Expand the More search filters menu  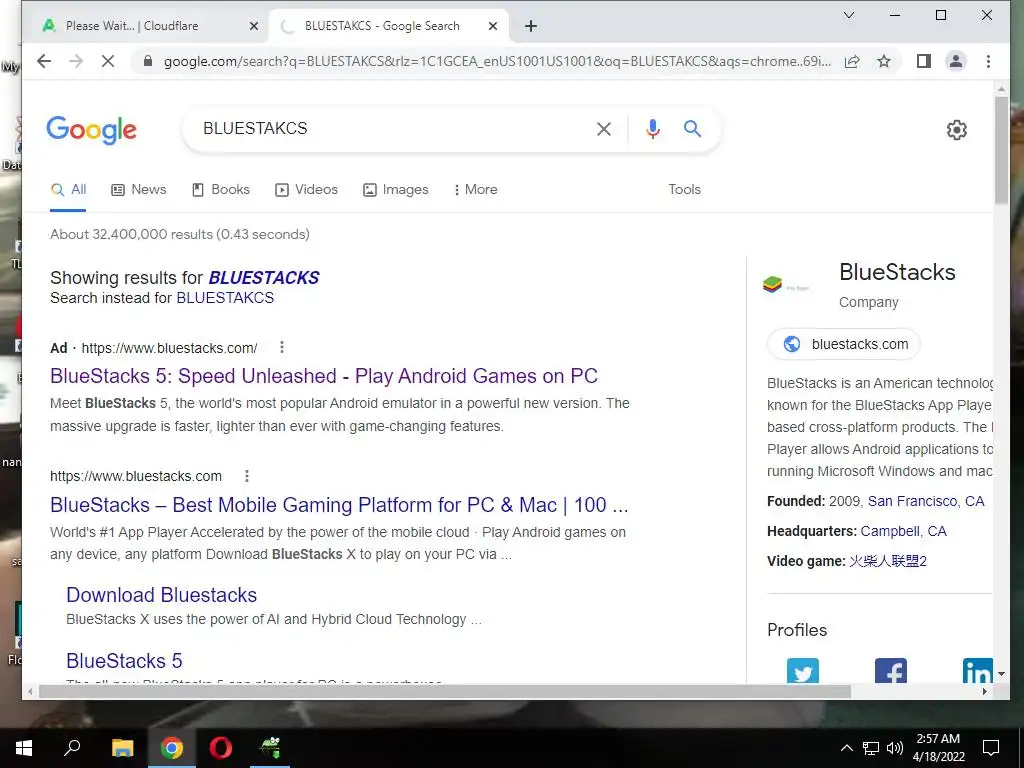click(x=475, y=189)
